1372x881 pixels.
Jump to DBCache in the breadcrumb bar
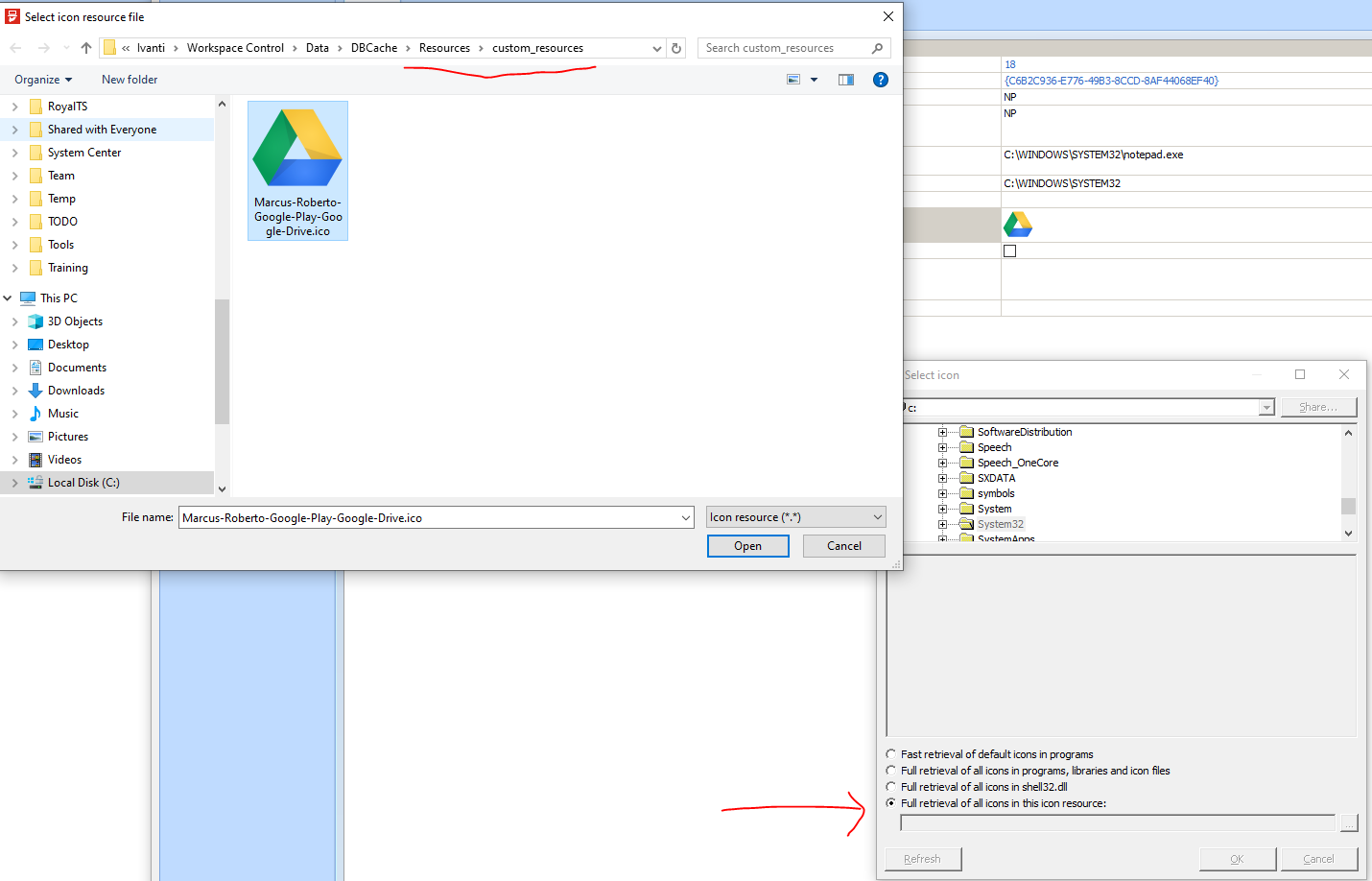point(373,47)
